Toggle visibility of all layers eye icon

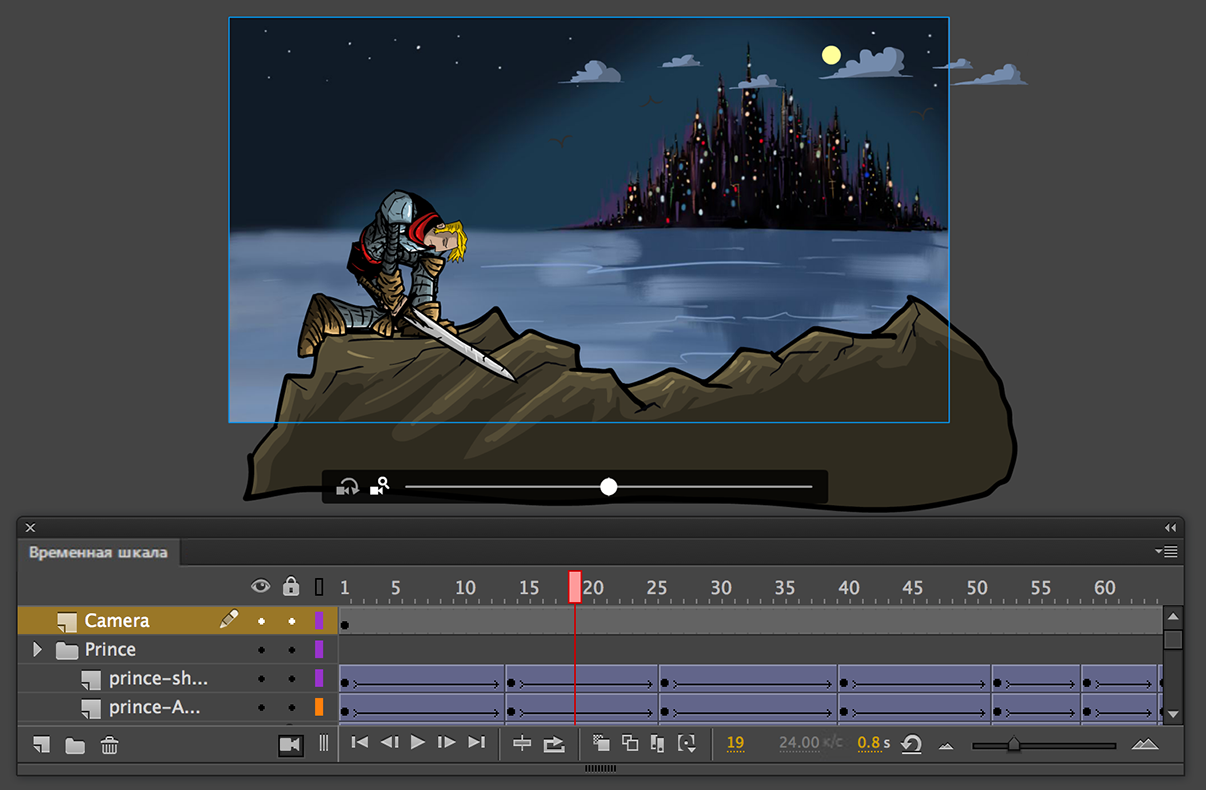point(260,586)
